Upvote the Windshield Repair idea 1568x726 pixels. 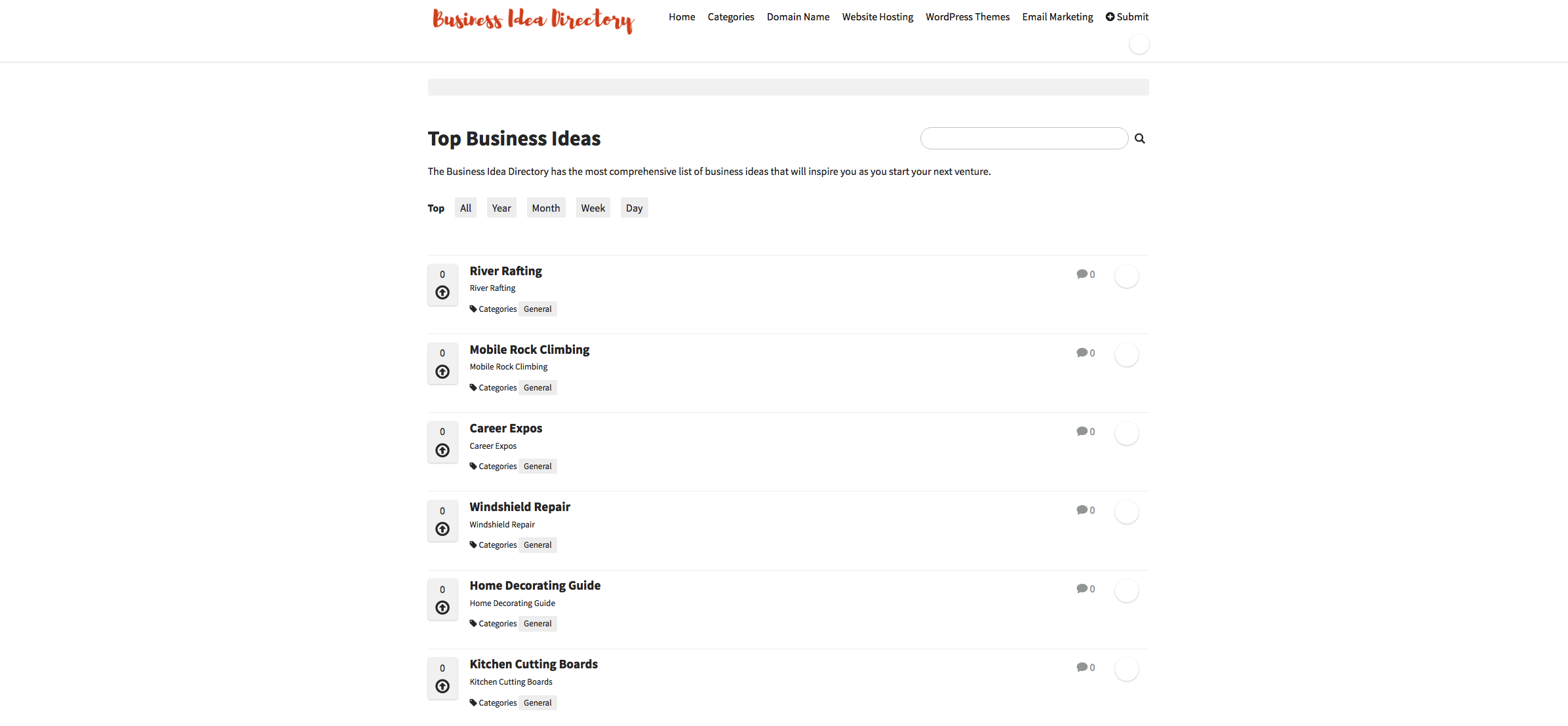(442, 529)
